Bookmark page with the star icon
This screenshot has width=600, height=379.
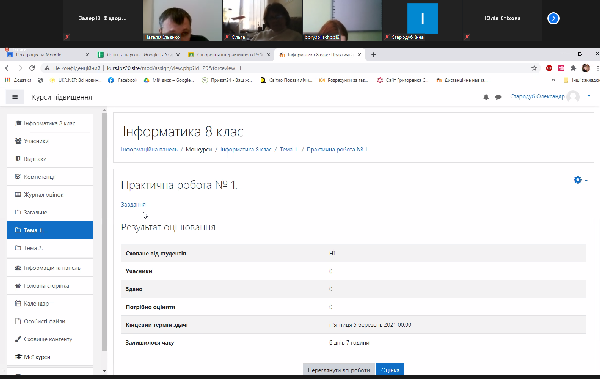click(534, 68)
